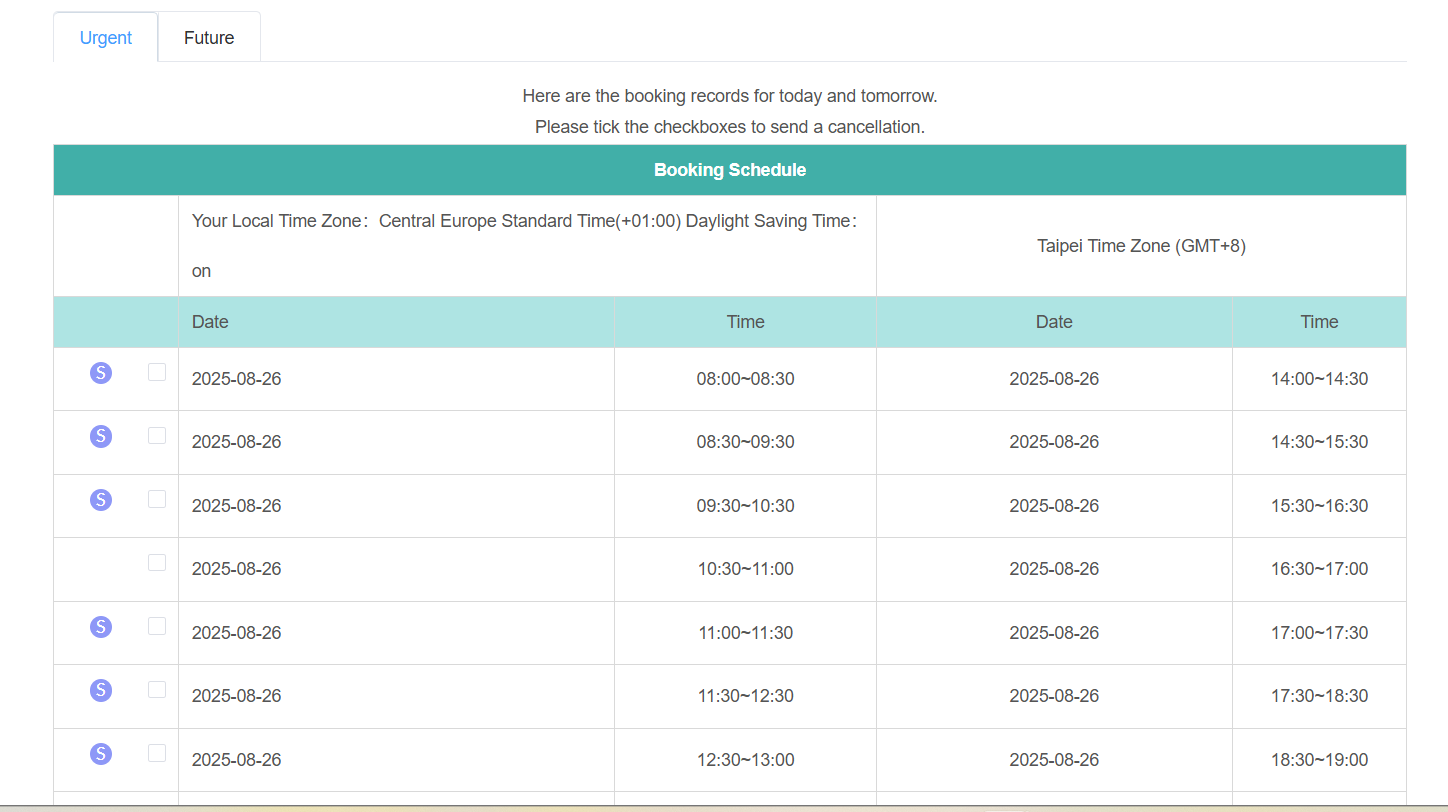Screen dimensions: 1448x812
Task: Click the S icon for 09:30~10:30 booking
Action: [101, 500]
